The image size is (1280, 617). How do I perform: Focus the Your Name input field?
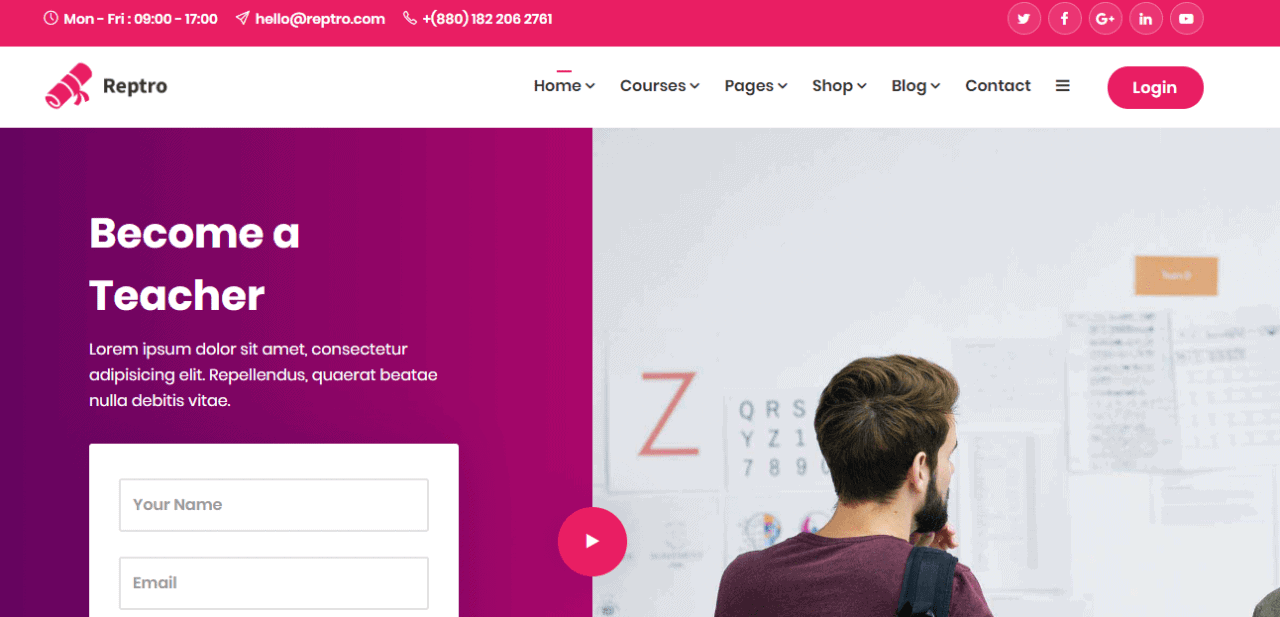pyautogui.click(x=274, y=505)
